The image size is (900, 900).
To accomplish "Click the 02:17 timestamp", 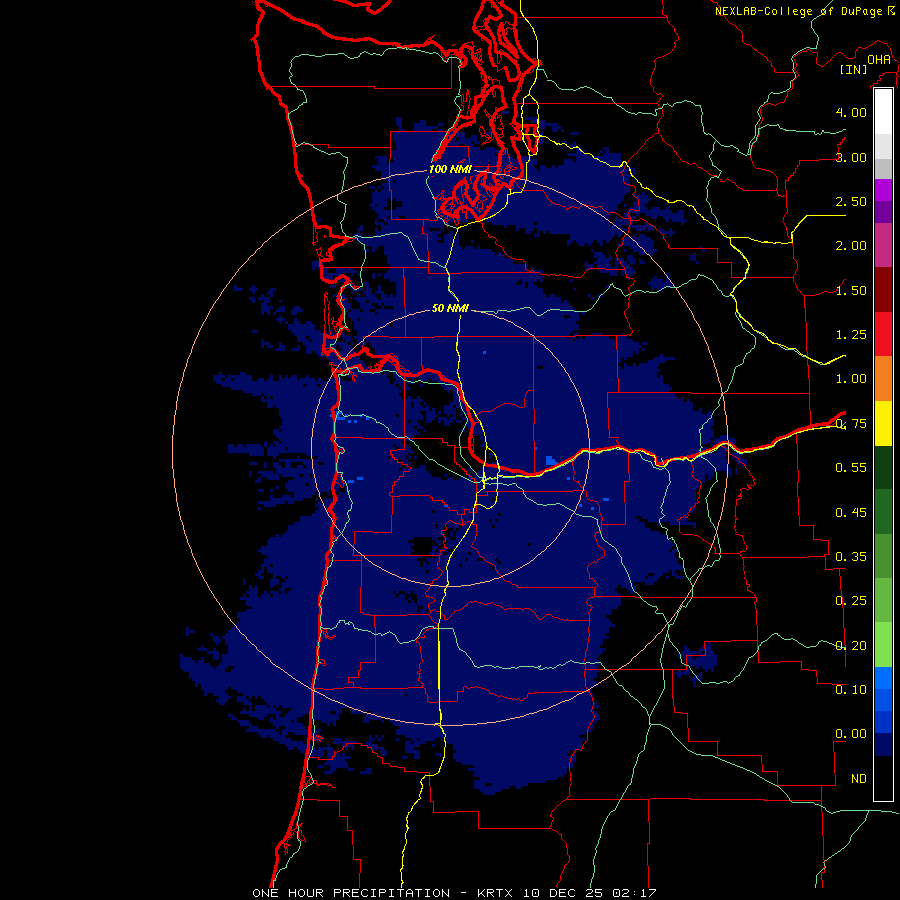I will (x=634, y=893).
